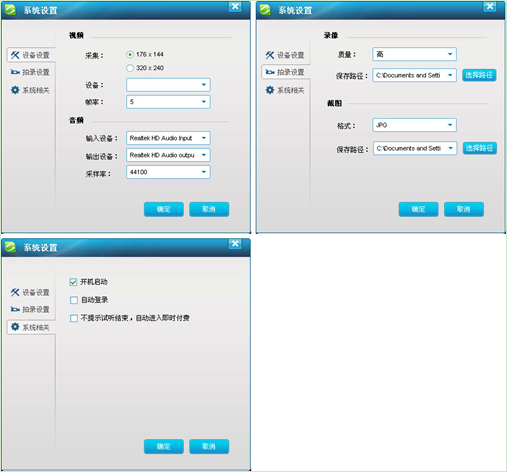Click 取消 in the top-left device settings dialog
This screenshot has width=507, height=472.
[209, 209]
